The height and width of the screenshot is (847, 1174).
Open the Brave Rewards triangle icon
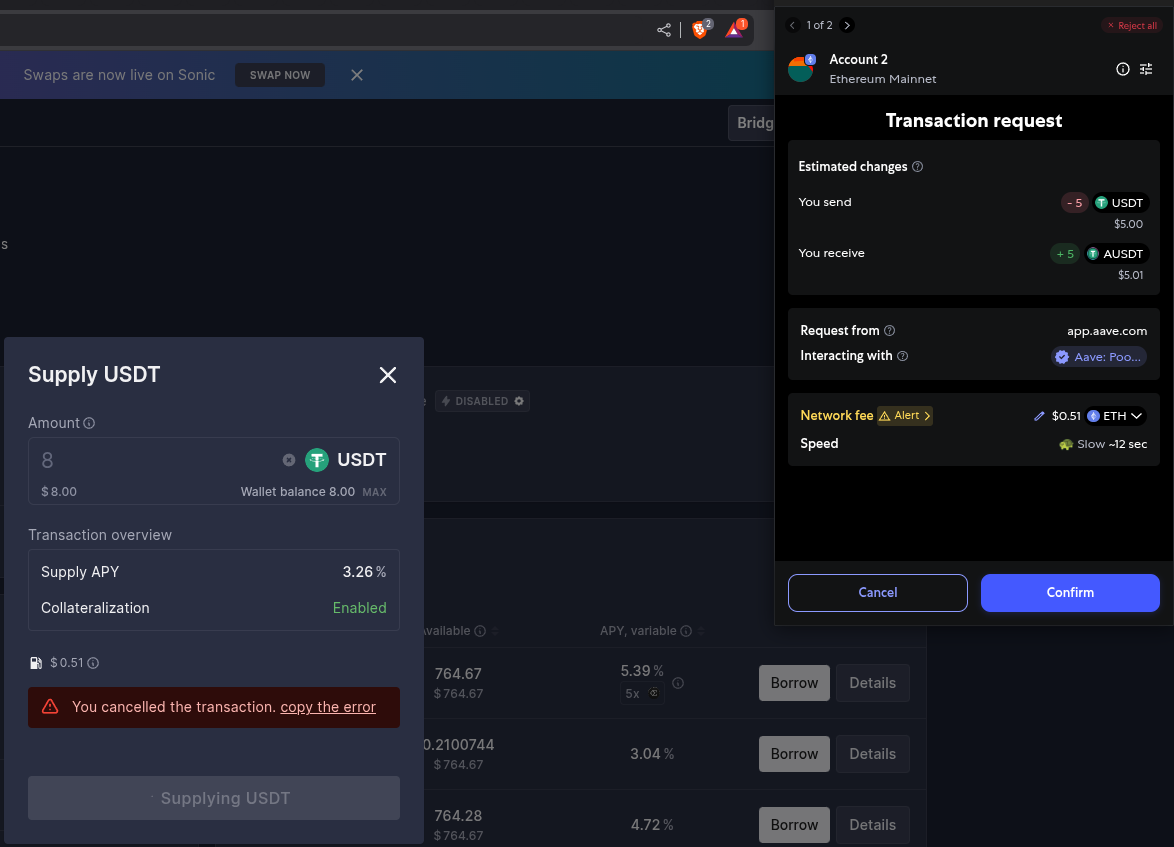tap(734, 29)
